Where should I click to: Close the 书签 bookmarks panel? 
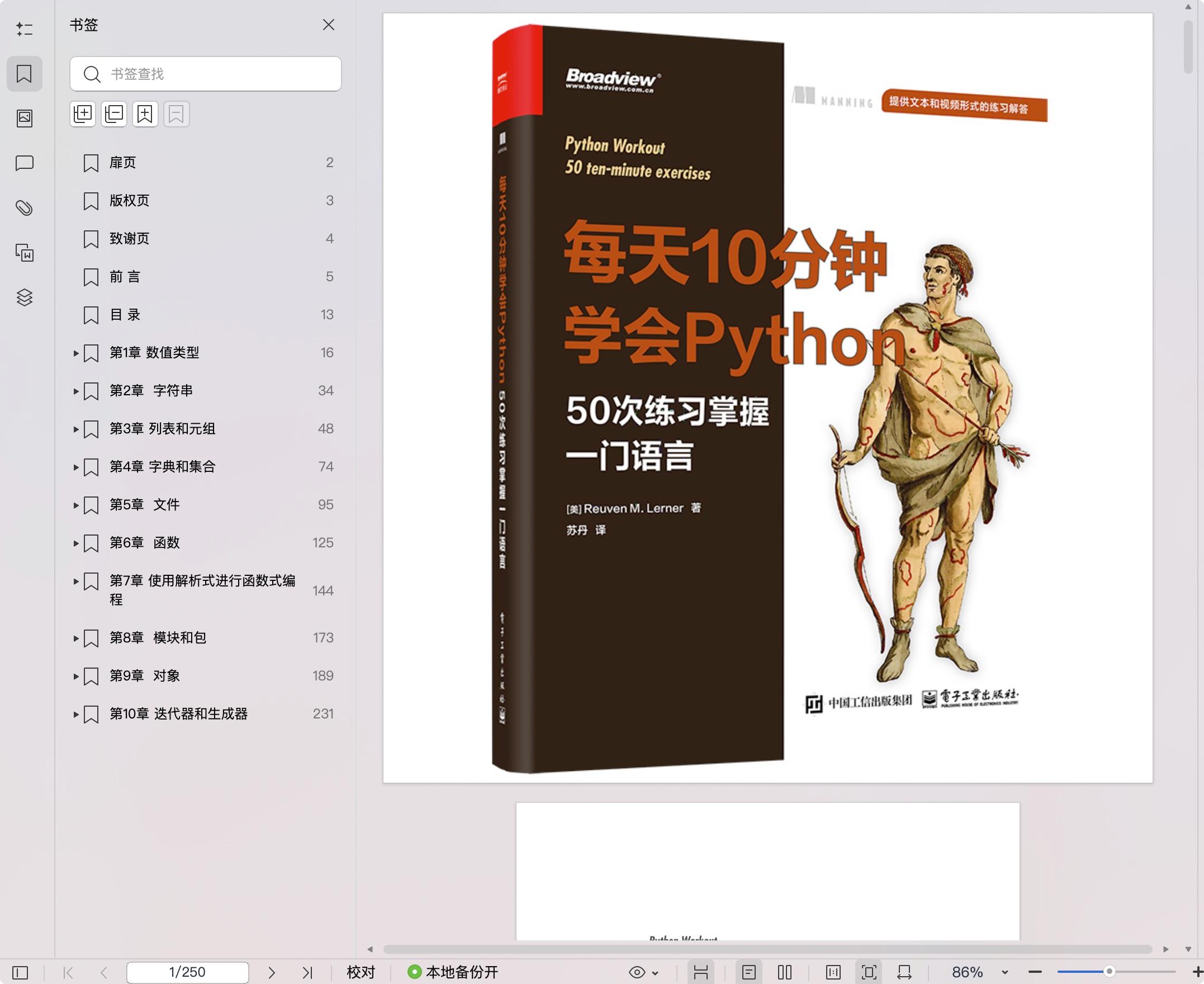329,25
